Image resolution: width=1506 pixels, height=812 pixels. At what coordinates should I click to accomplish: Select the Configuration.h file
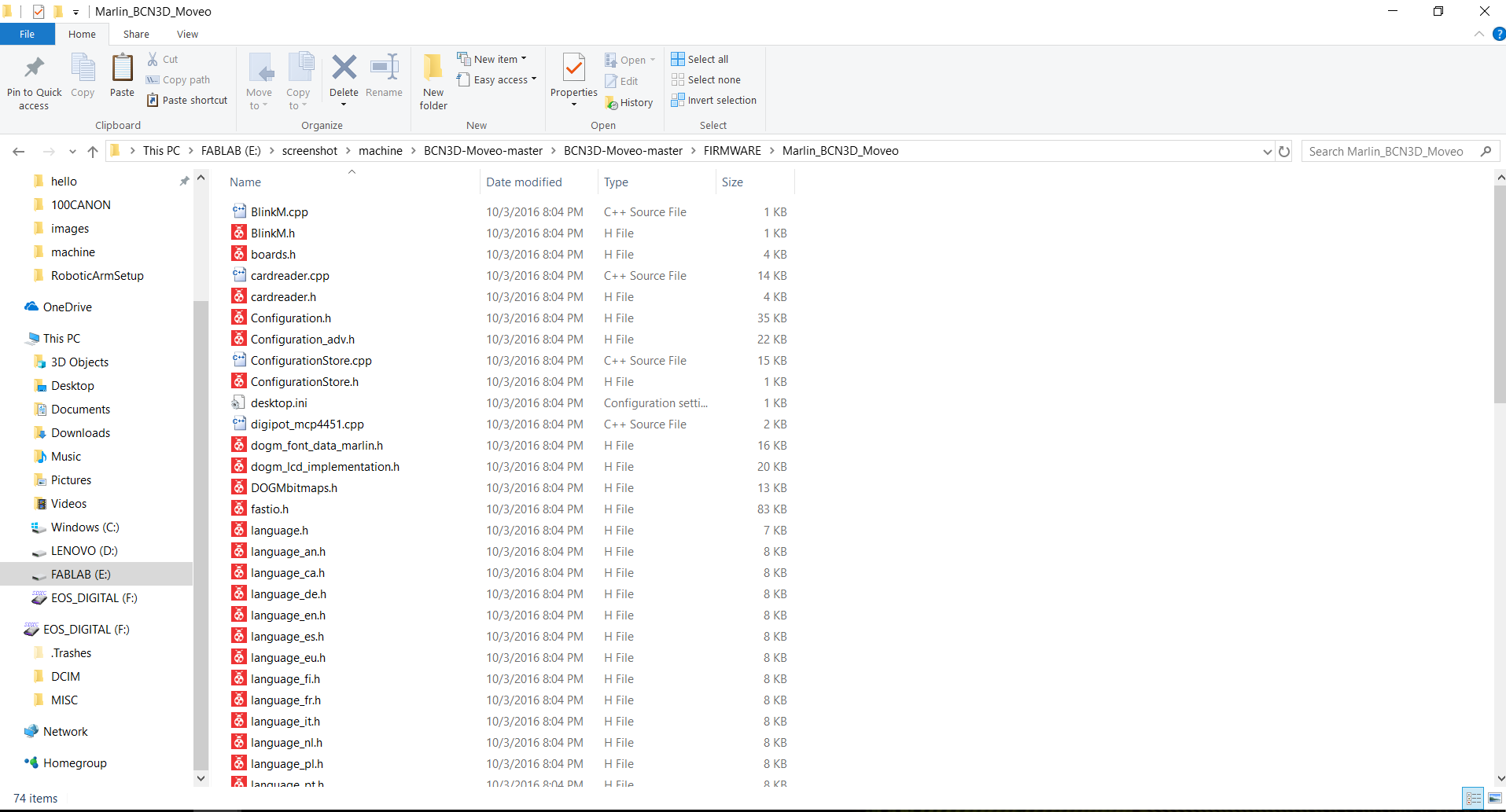(291, 318)
